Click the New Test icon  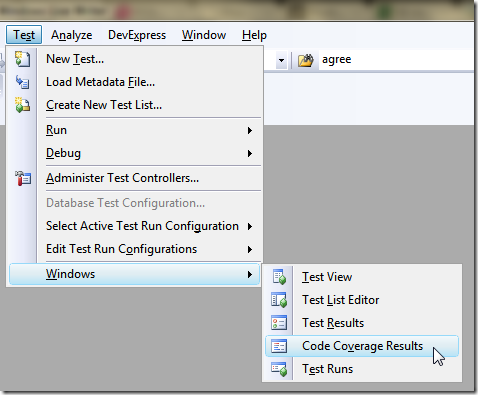pos(22,59)
